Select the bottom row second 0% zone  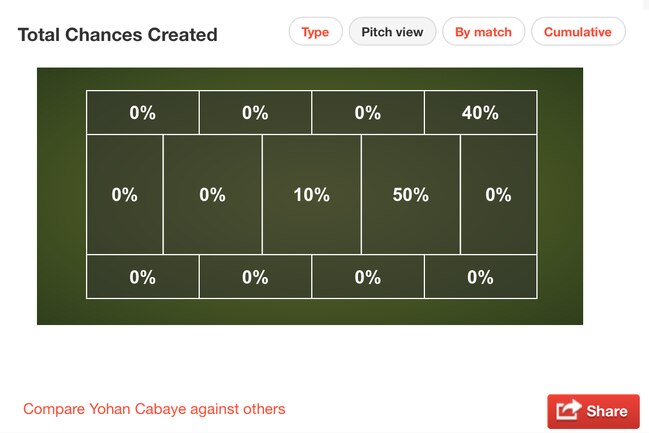(x=255, y=277)
